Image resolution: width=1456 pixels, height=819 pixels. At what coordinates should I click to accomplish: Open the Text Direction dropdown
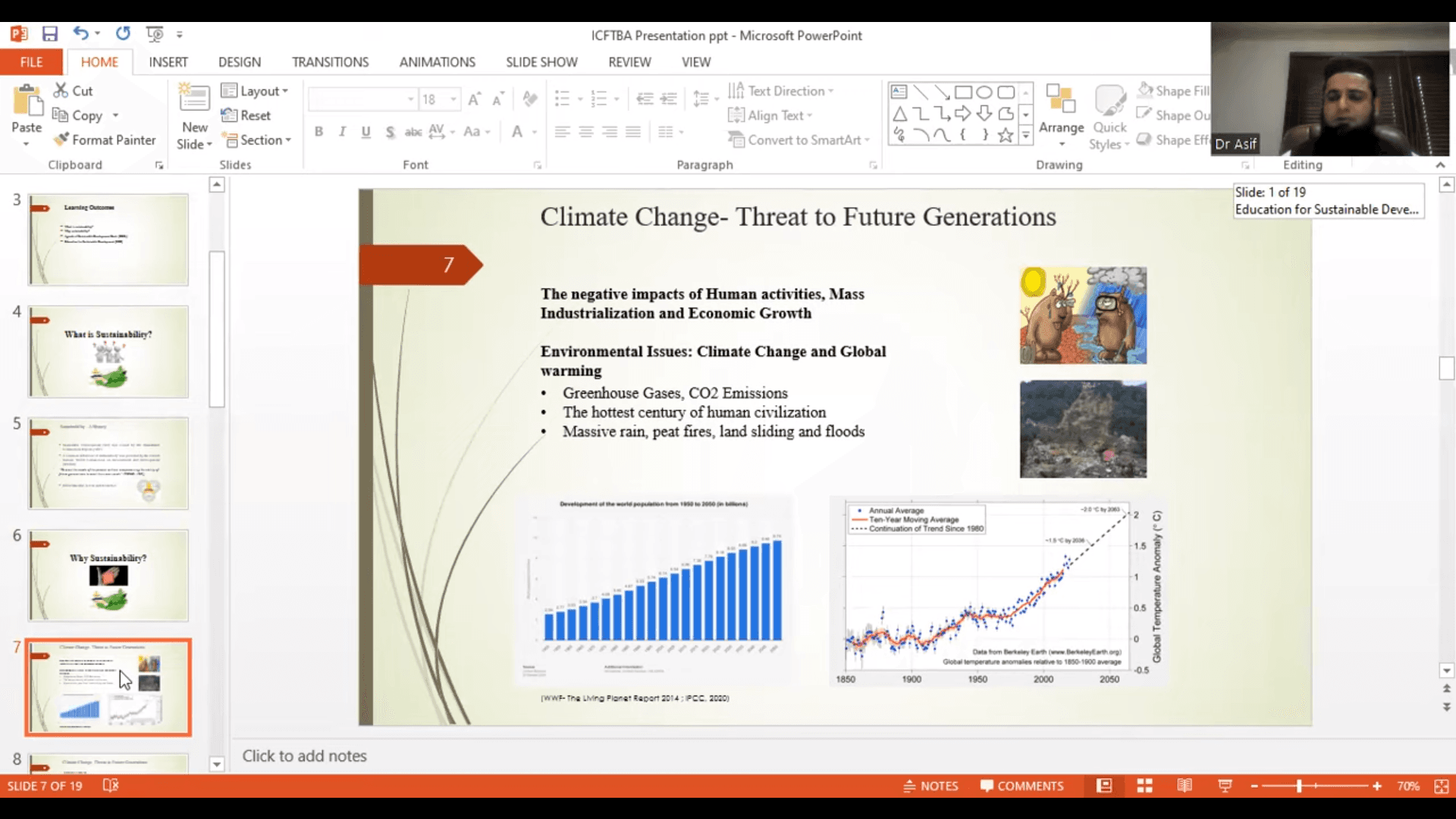[781, 91]
